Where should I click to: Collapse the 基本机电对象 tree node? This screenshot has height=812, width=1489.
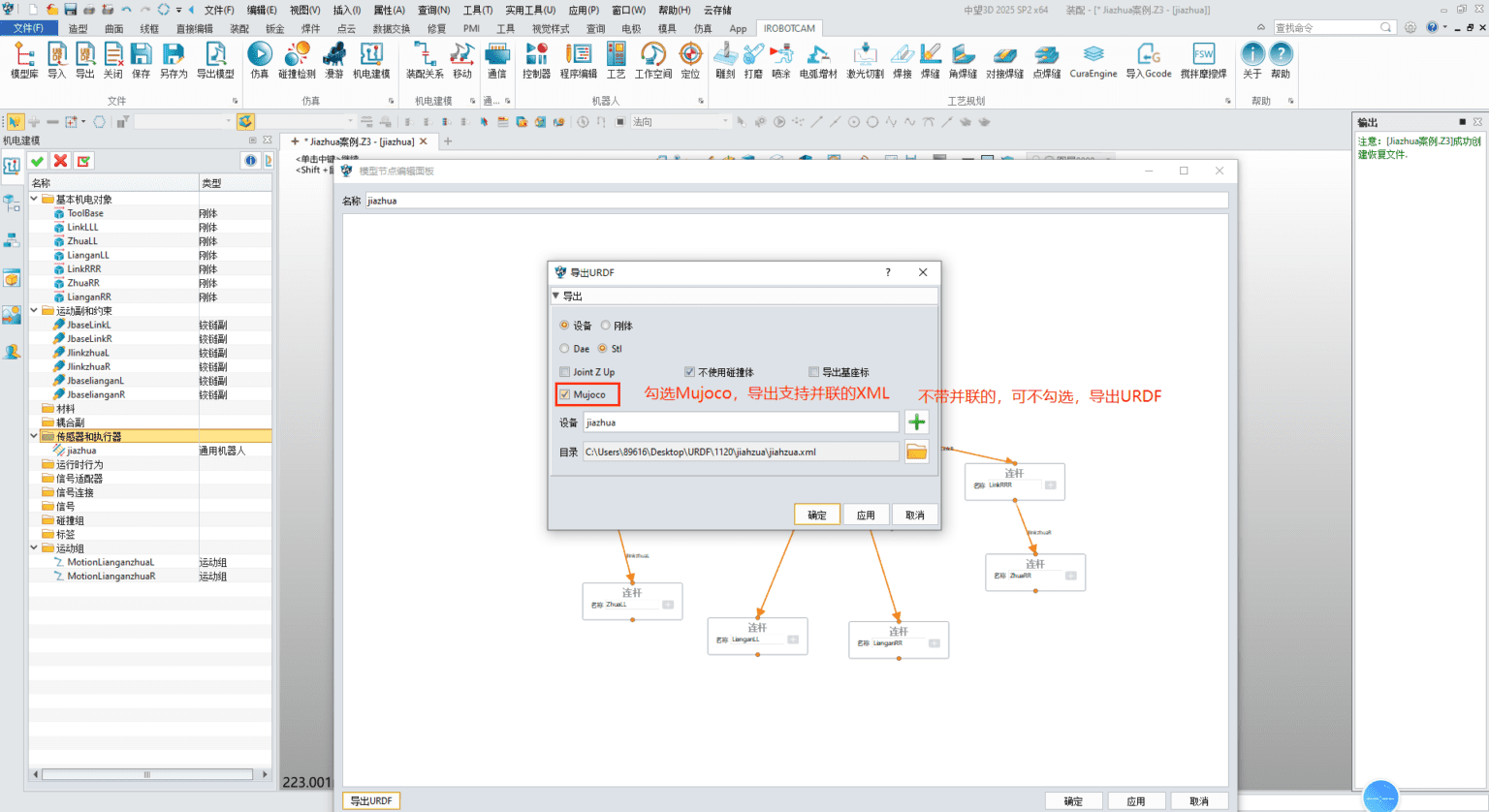pos(35,199)
